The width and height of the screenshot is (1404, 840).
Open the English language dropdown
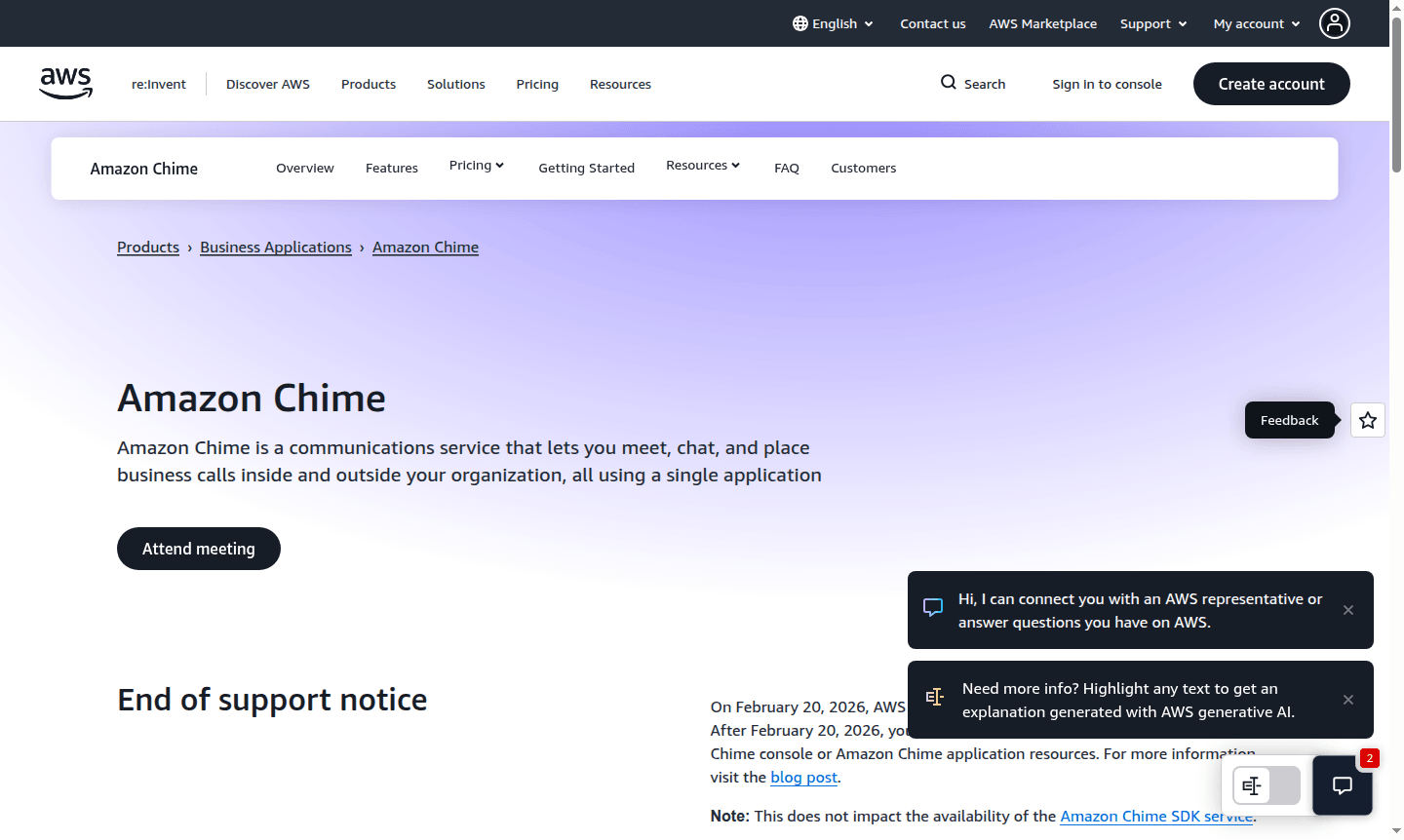click(834, 23)
